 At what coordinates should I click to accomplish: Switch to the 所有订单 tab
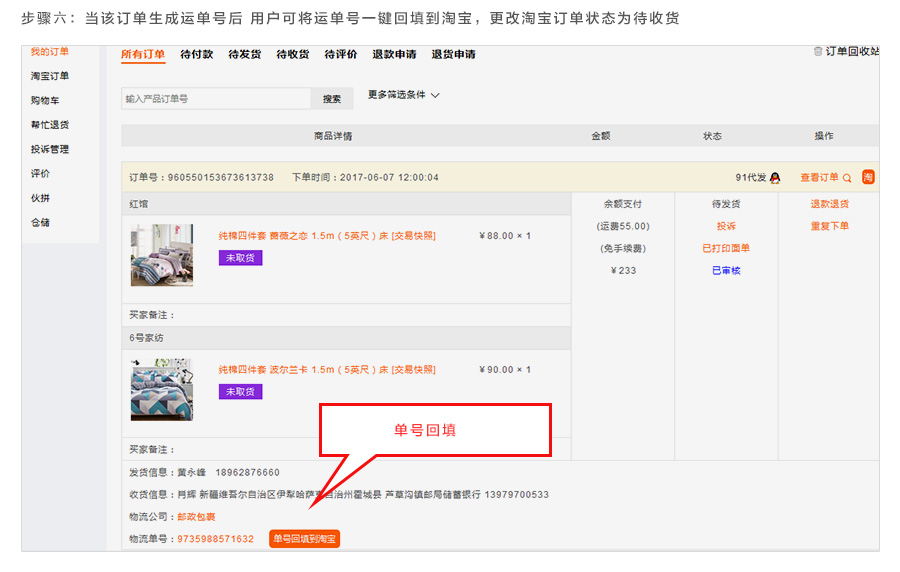click(x=143, y=55)
